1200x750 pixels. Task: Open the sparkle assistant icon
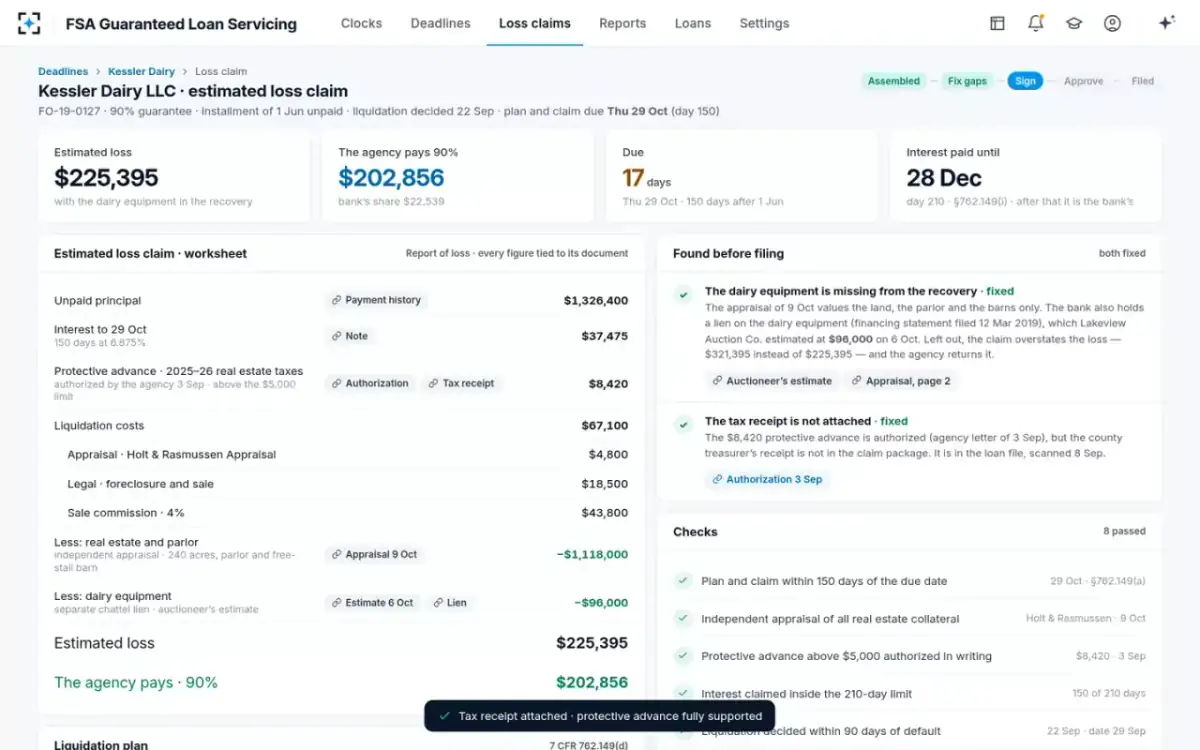click(x=1166, y=23)
